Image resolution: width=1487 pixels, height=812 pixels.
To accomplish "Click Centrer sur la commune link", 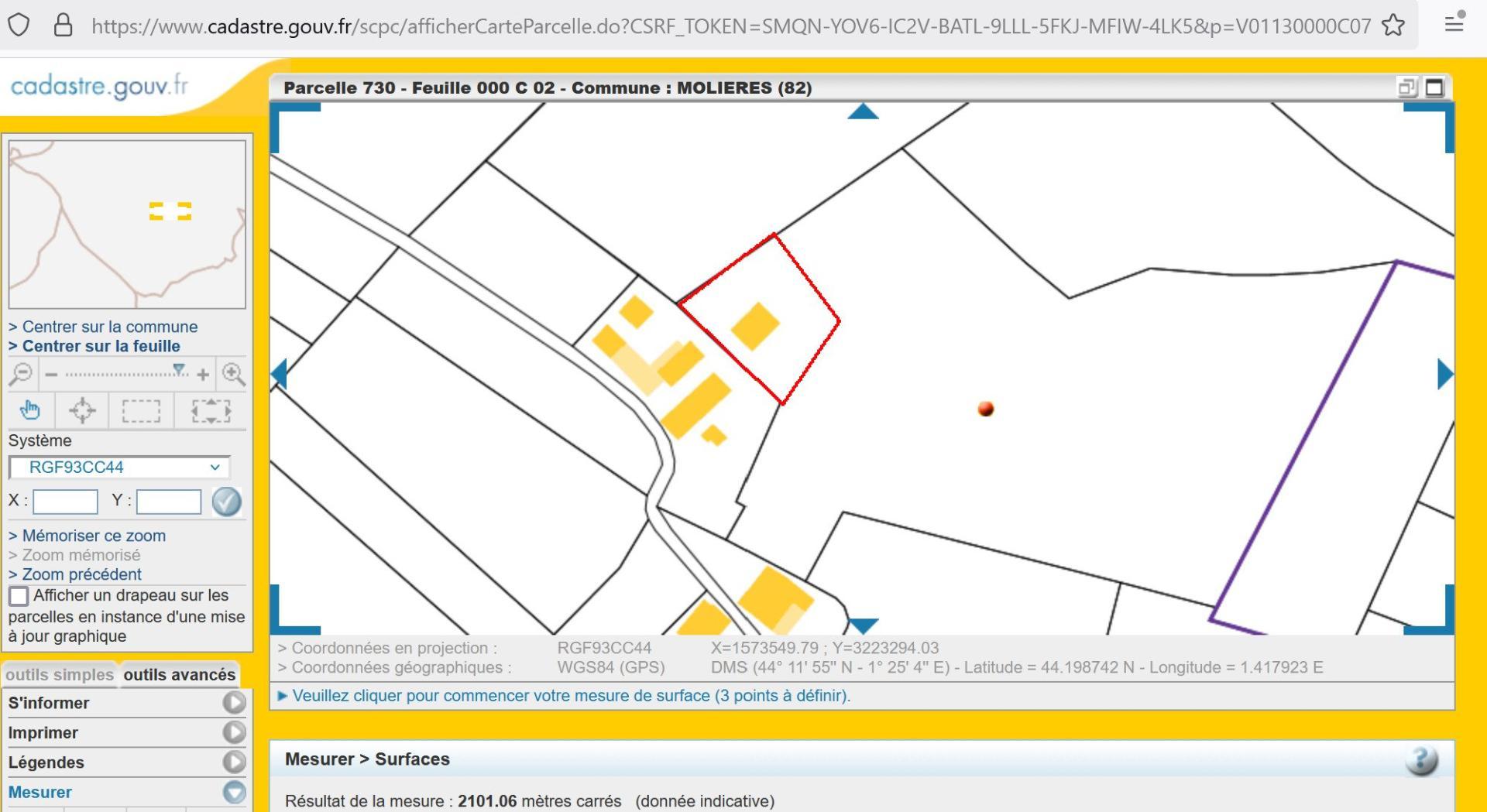I will (109, 327).
